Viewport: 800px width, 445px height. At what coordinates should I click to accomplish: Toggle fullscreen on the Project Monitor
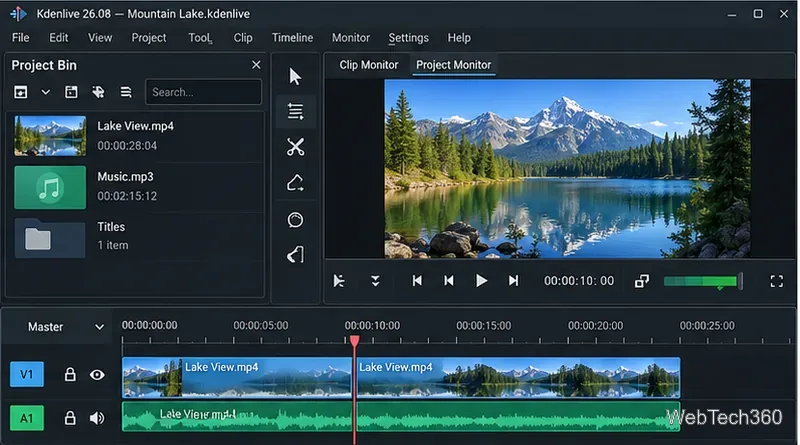(777, 281)
